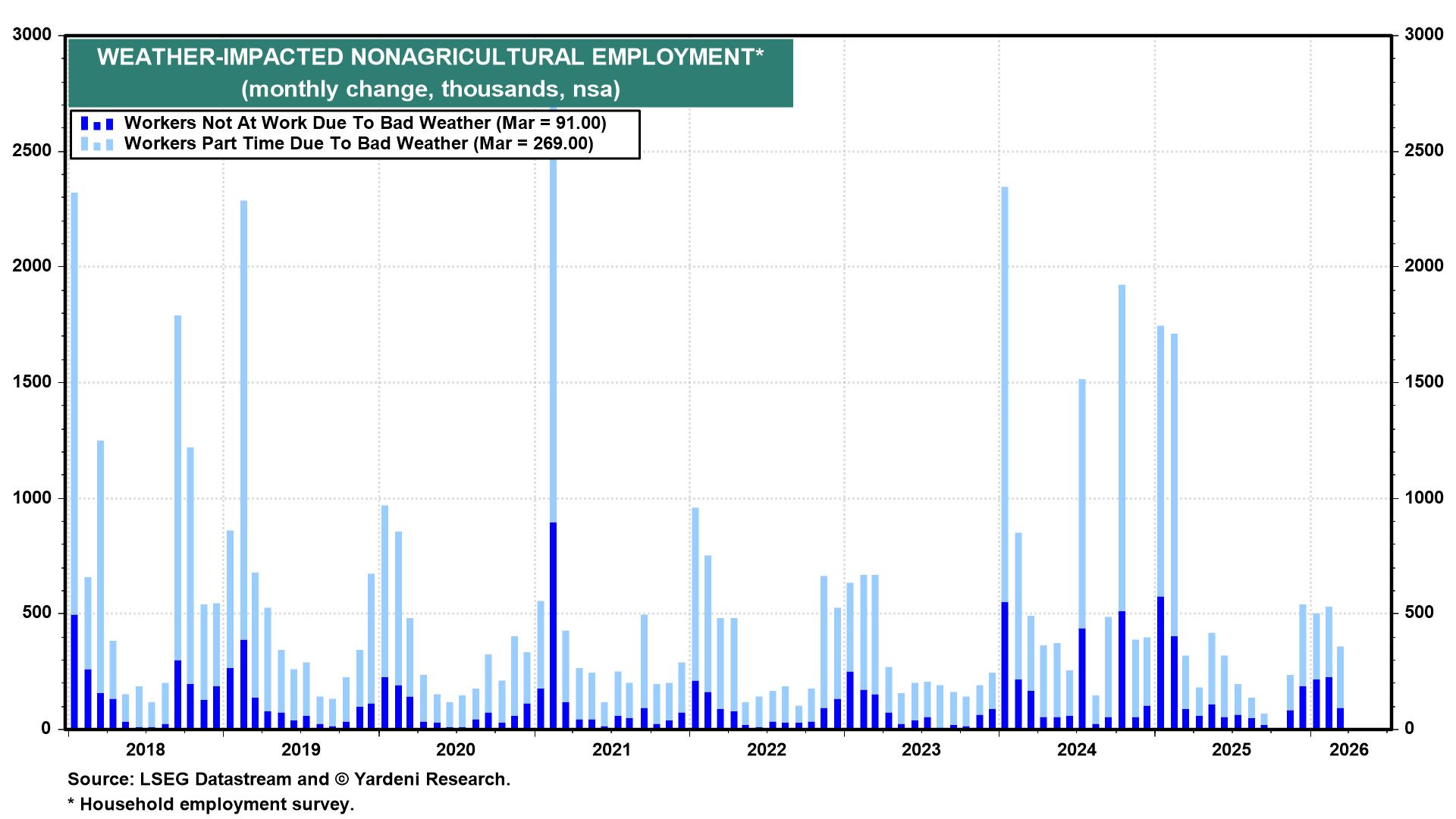This screenshot has height=819, width=1456.
Task: Click the 2020 x-axis year label
Action: click(456, 750)
